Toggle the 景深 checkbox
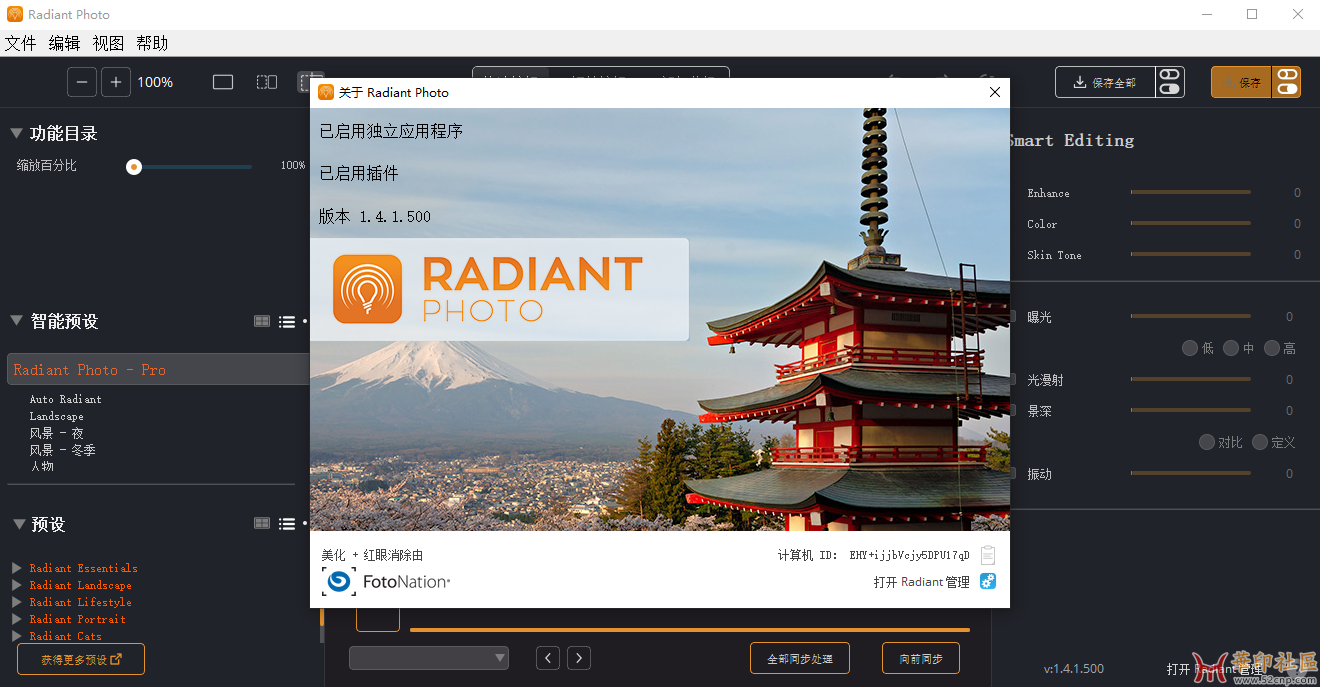The width and height of the screenshot is (1320, 687). 1012,411
